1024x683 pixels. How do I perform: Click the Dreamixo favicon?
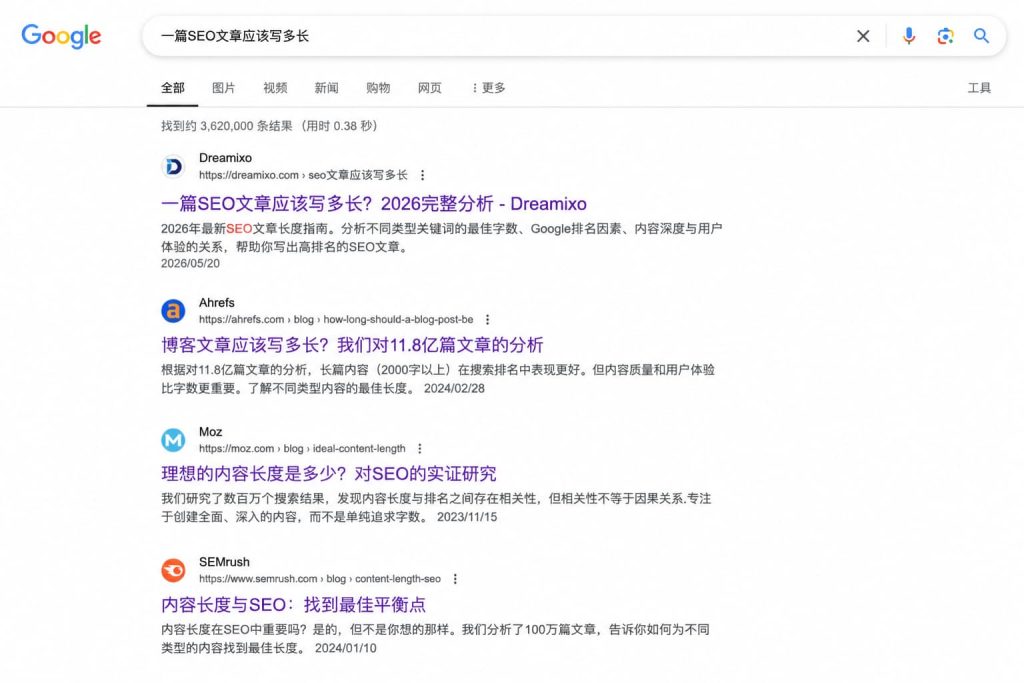coord(173,167)
